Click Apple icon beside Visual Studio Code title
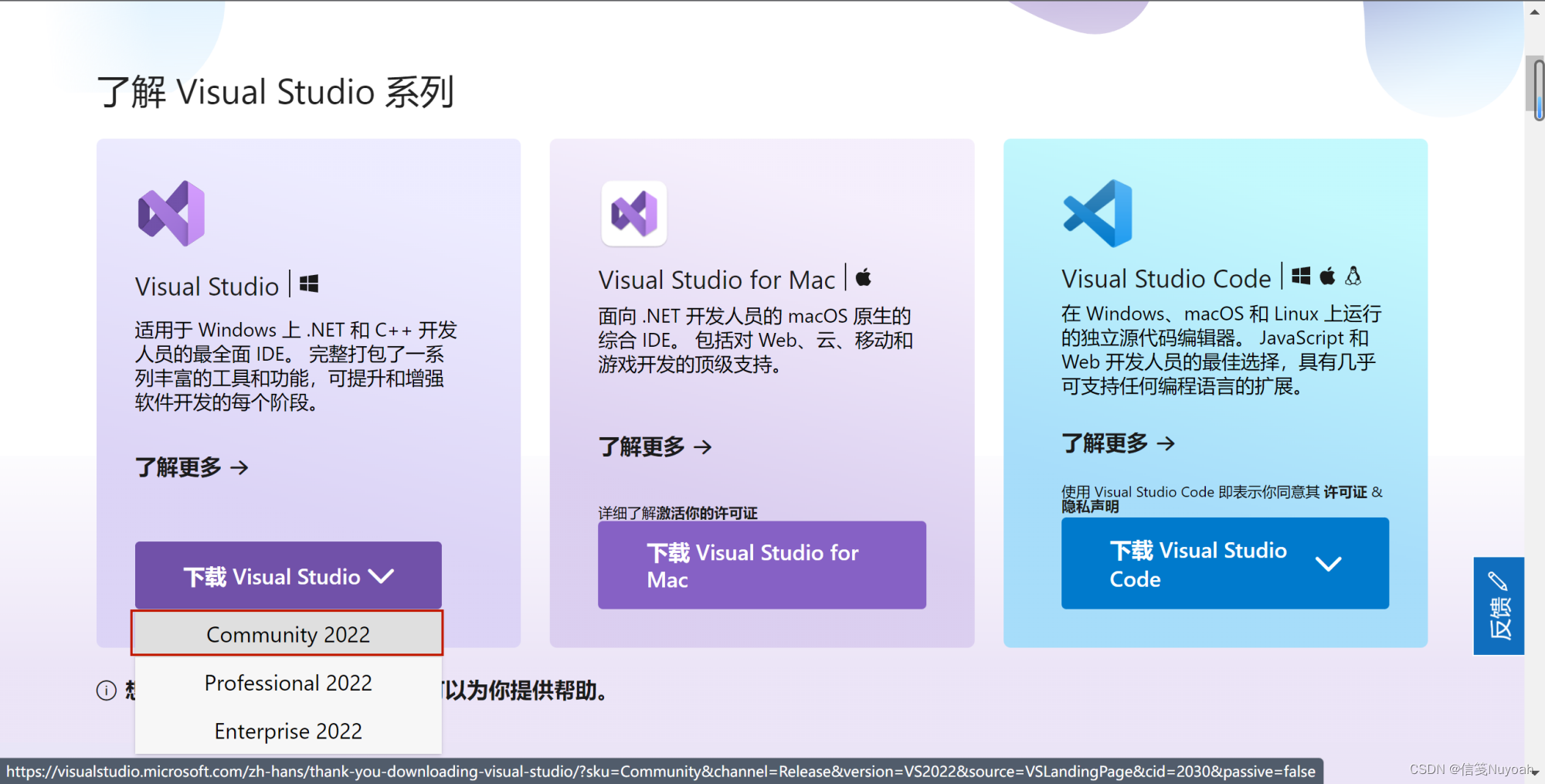Viewport: 1545px width, 784px height. pos(1327,276)
